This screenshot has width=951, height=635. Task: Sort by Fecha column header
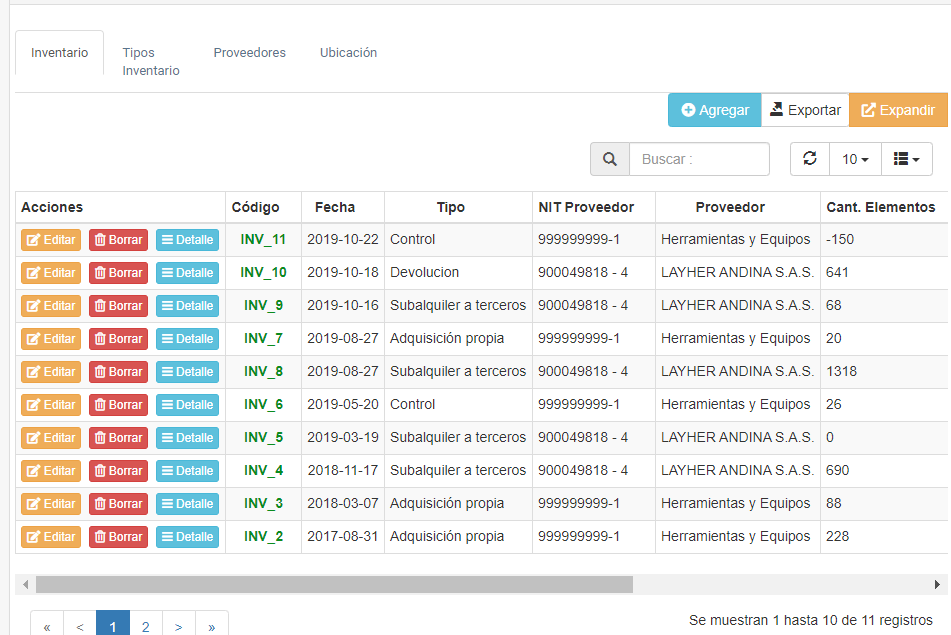click(335, 207)
